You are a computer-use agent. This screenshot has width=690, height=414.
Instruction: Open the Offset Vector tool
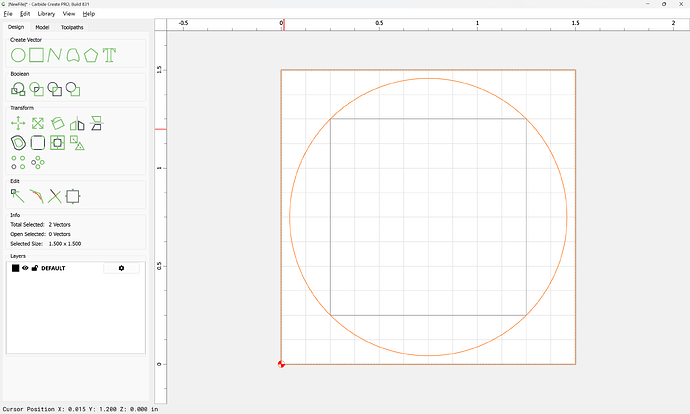[17, 143]
